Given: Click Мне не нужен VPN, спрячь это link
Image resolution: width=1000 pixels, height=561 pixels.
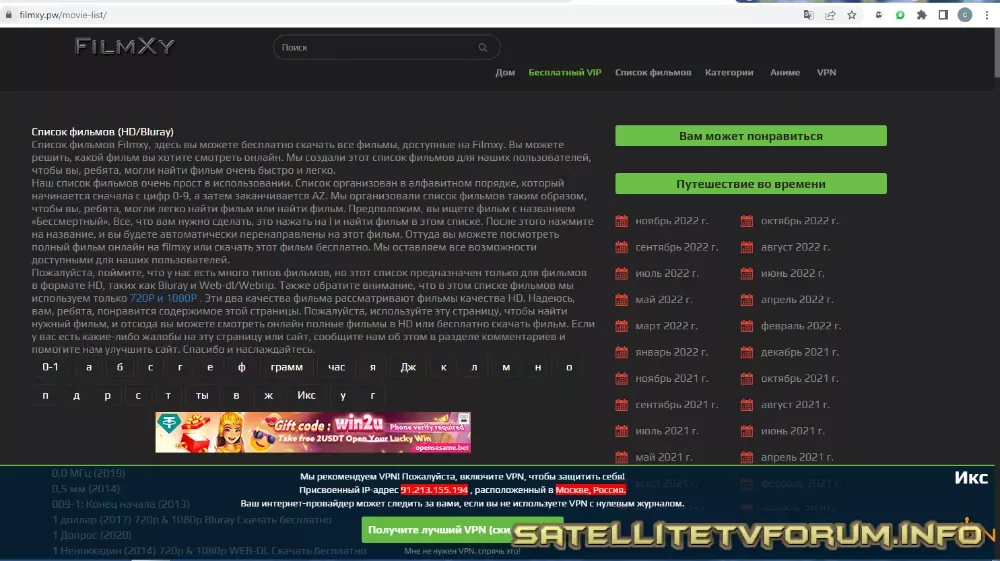Looking at the screenshot, I should pyautogui.click(x=462, y=551).
